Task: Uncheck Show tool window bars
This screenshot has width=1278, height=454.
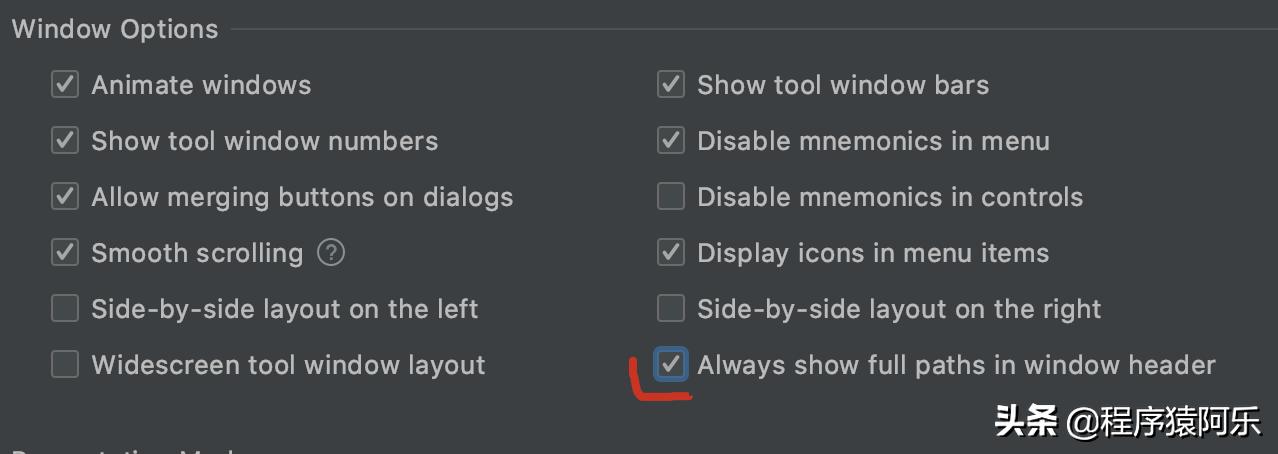Action: (671, 85)
